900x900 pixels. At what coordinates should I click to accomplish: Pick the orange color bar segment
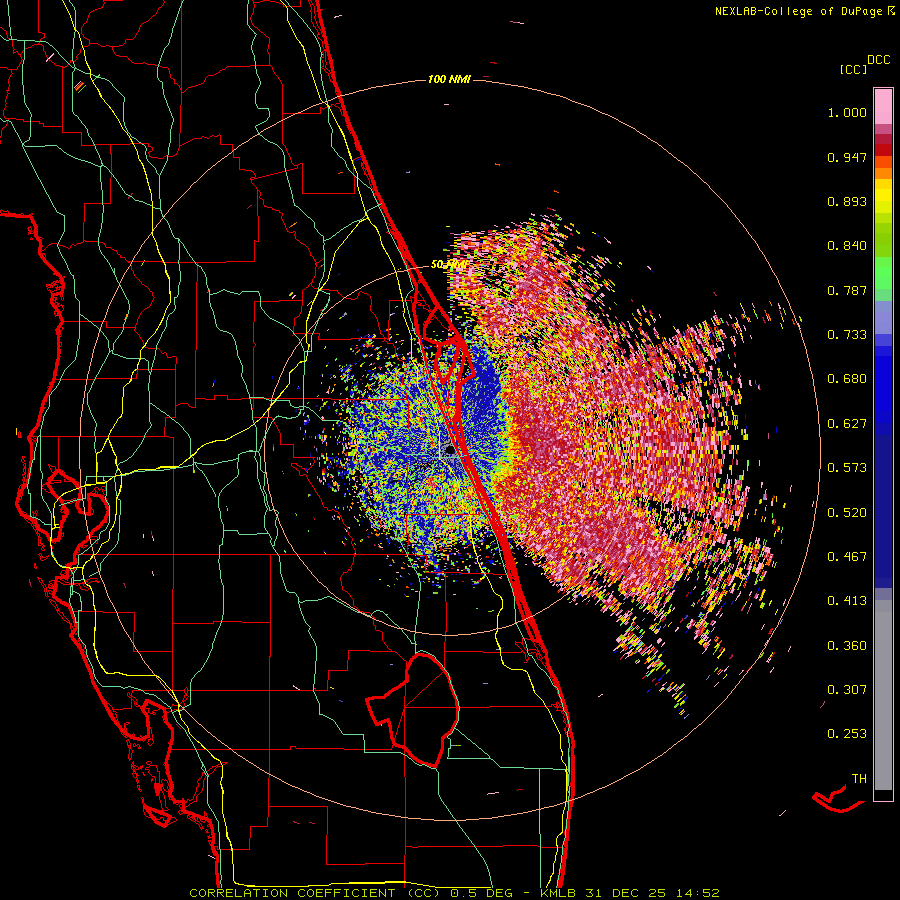pyautogui.click(x=883, y=173)
